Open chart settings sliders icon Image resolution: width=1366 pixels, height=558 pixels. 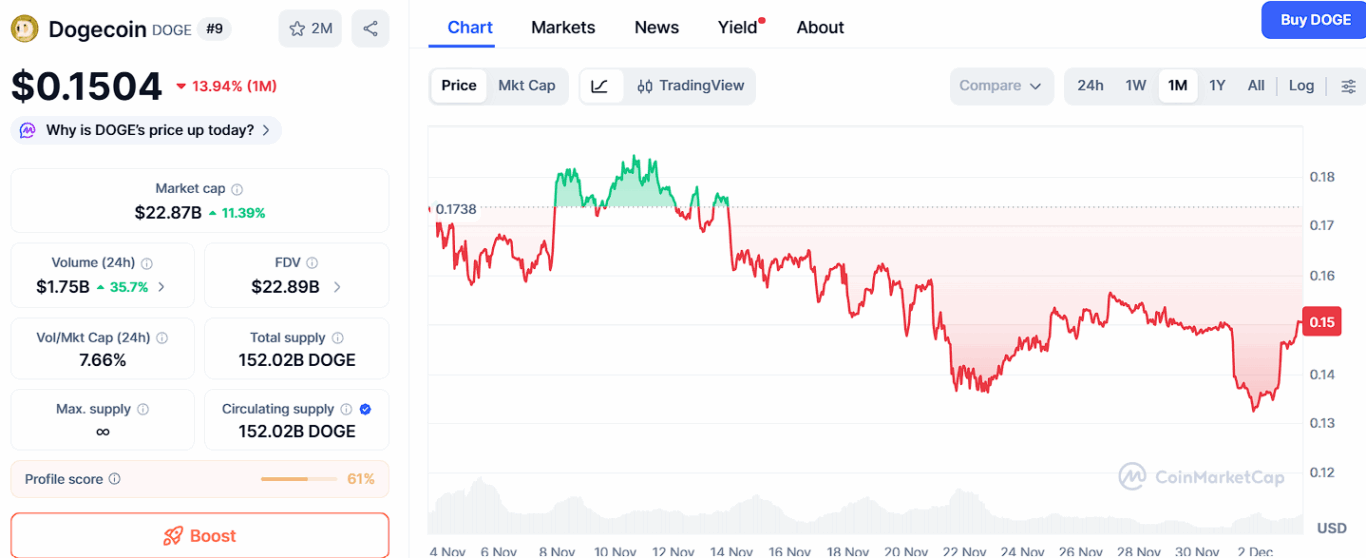tap(1348, 86)
